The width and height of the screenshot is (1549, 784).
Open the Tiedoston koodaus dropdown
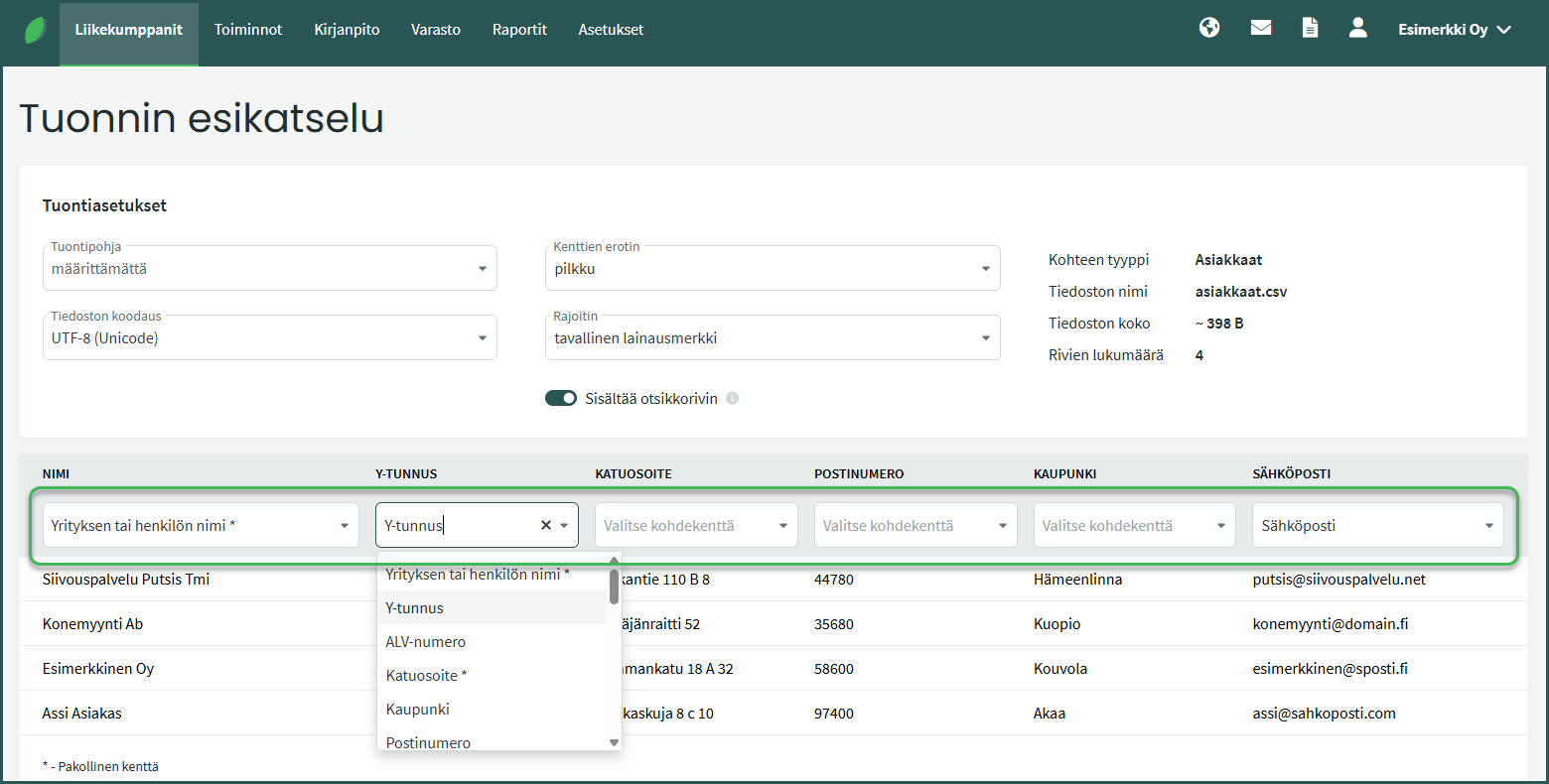[269, 338]
